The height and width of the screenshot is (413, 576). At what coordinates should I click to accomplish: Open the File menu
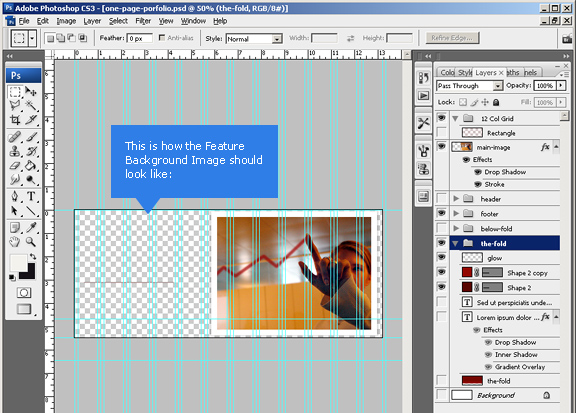point(24,21)
